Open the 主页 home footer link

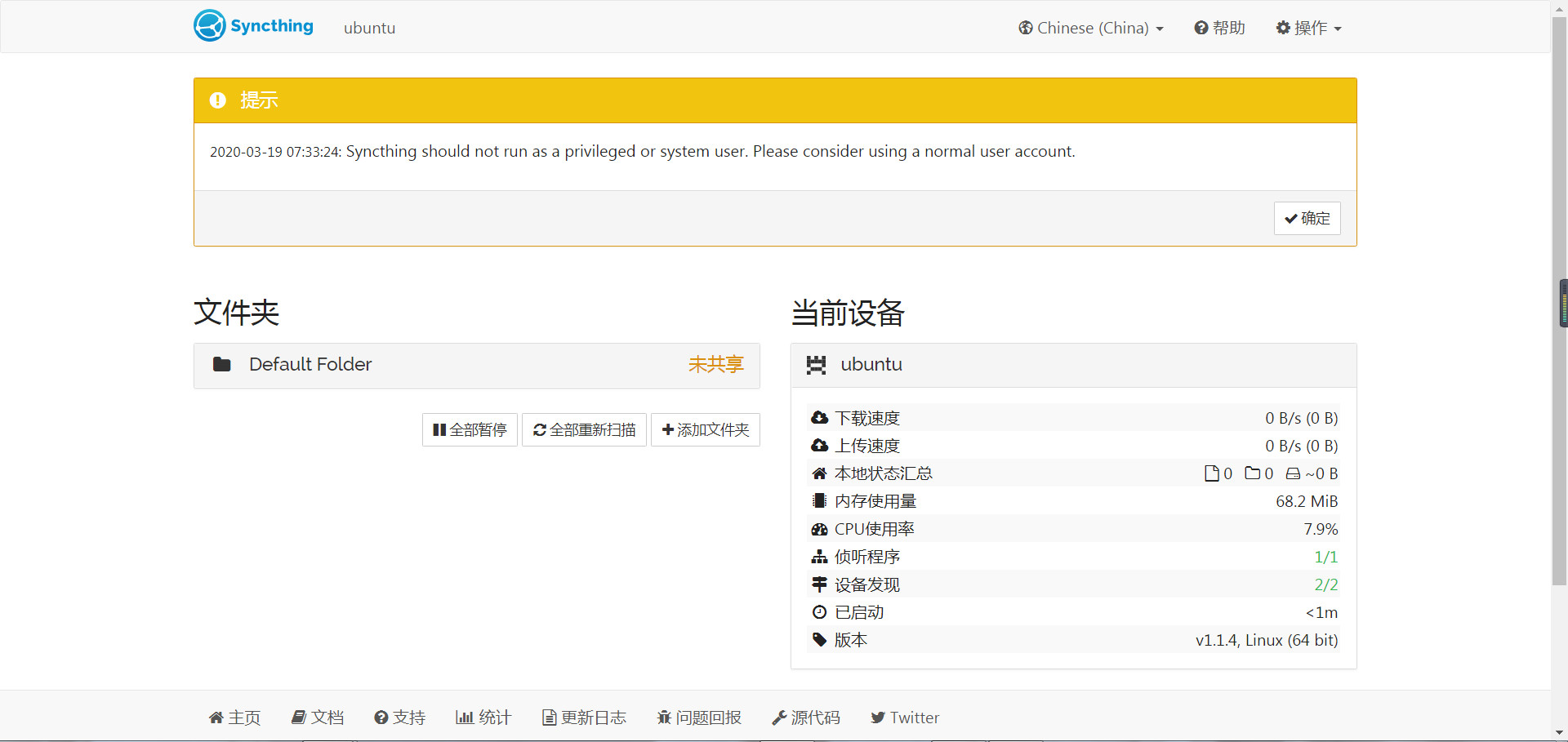(x=235, y=718)
